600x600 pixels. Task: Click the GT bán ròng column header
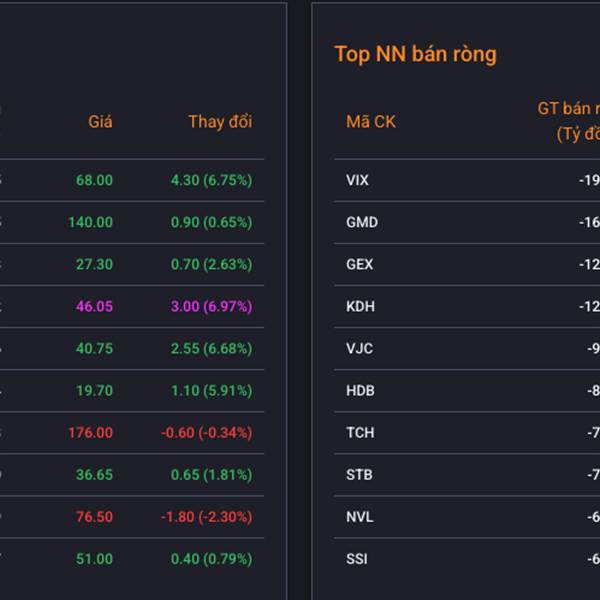coord(570,110)
